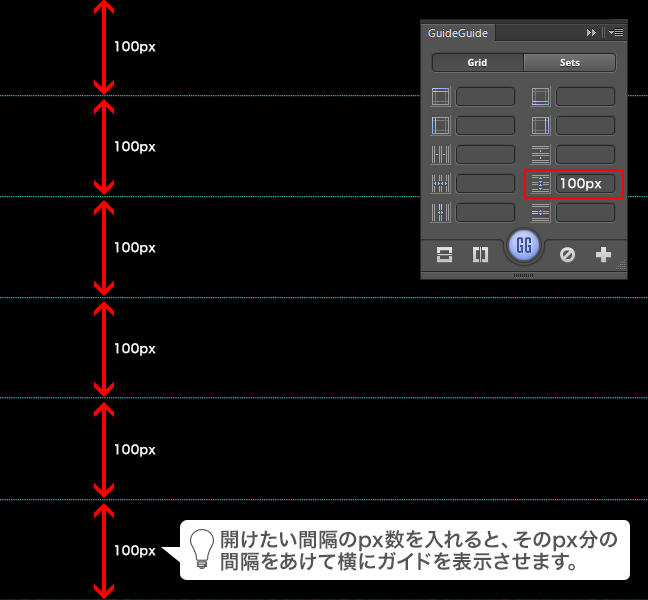
Task: Click the row gutter icon
Action: (541, 212)
